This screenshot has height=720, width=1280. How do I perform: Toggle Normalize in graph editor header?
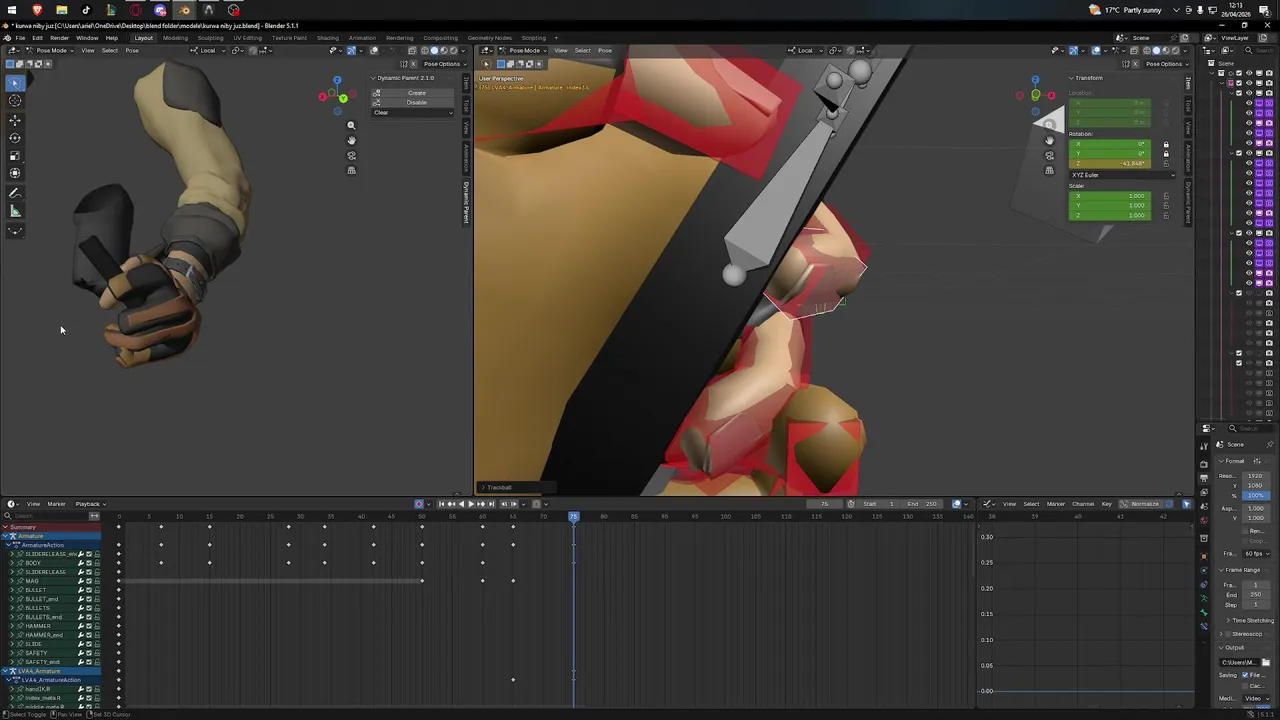(x=1146, y=504)
